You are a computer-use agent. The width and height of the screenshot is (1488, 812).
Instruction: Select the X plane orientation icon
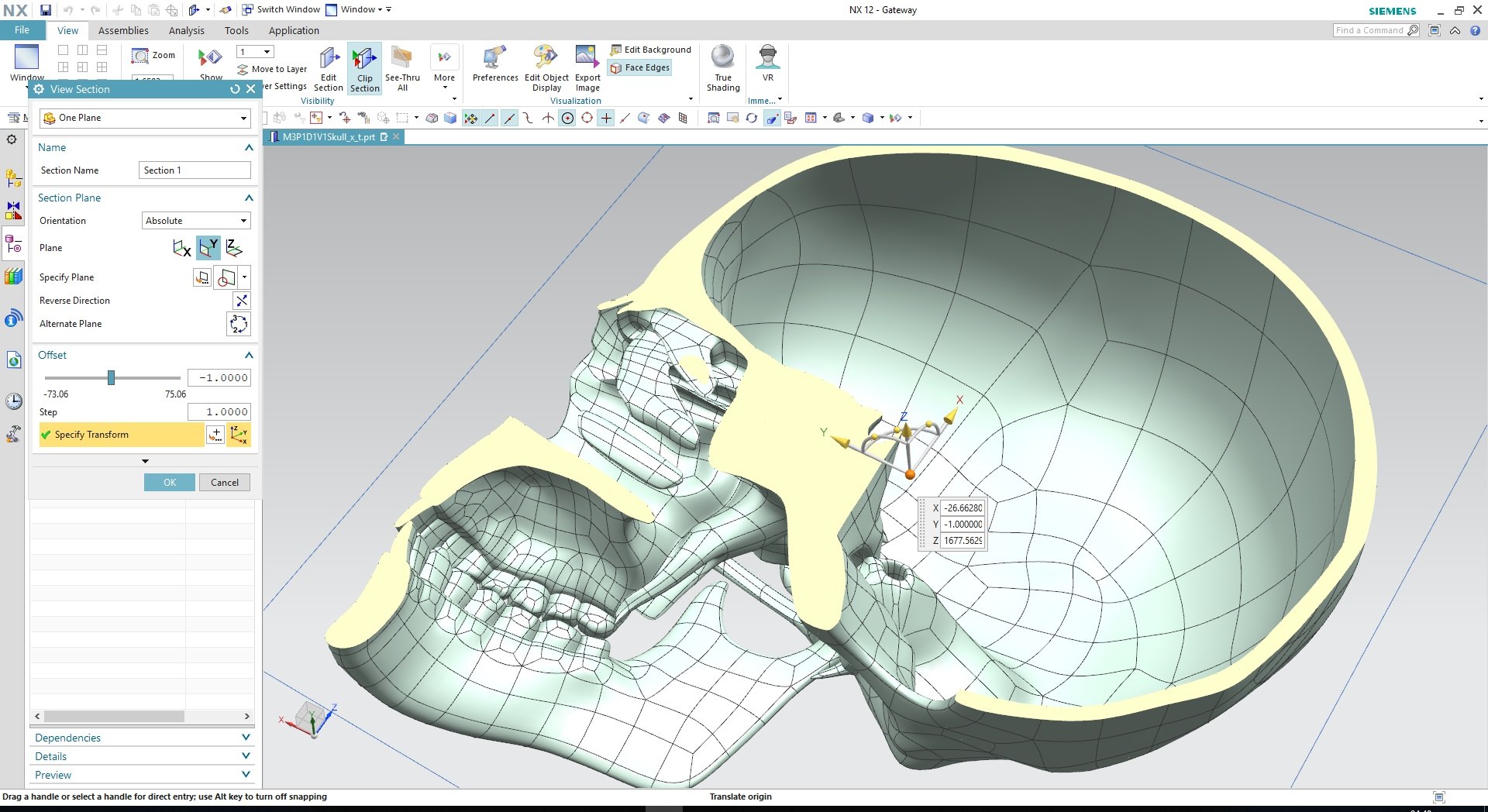point(181,248)
